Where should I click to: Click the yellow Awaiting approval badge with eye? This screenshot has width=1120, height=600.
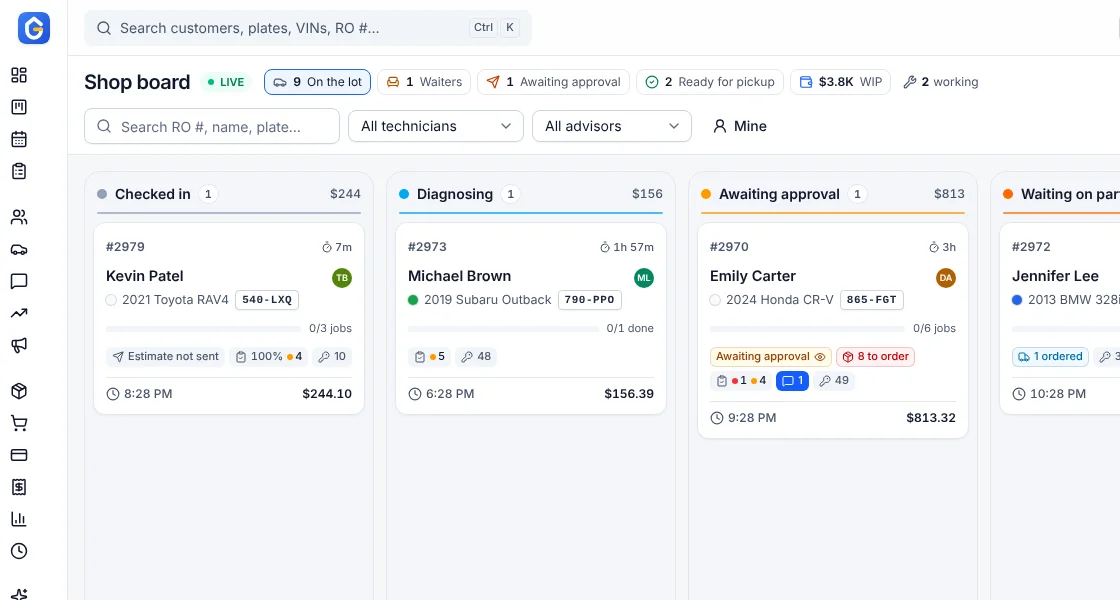771,356
